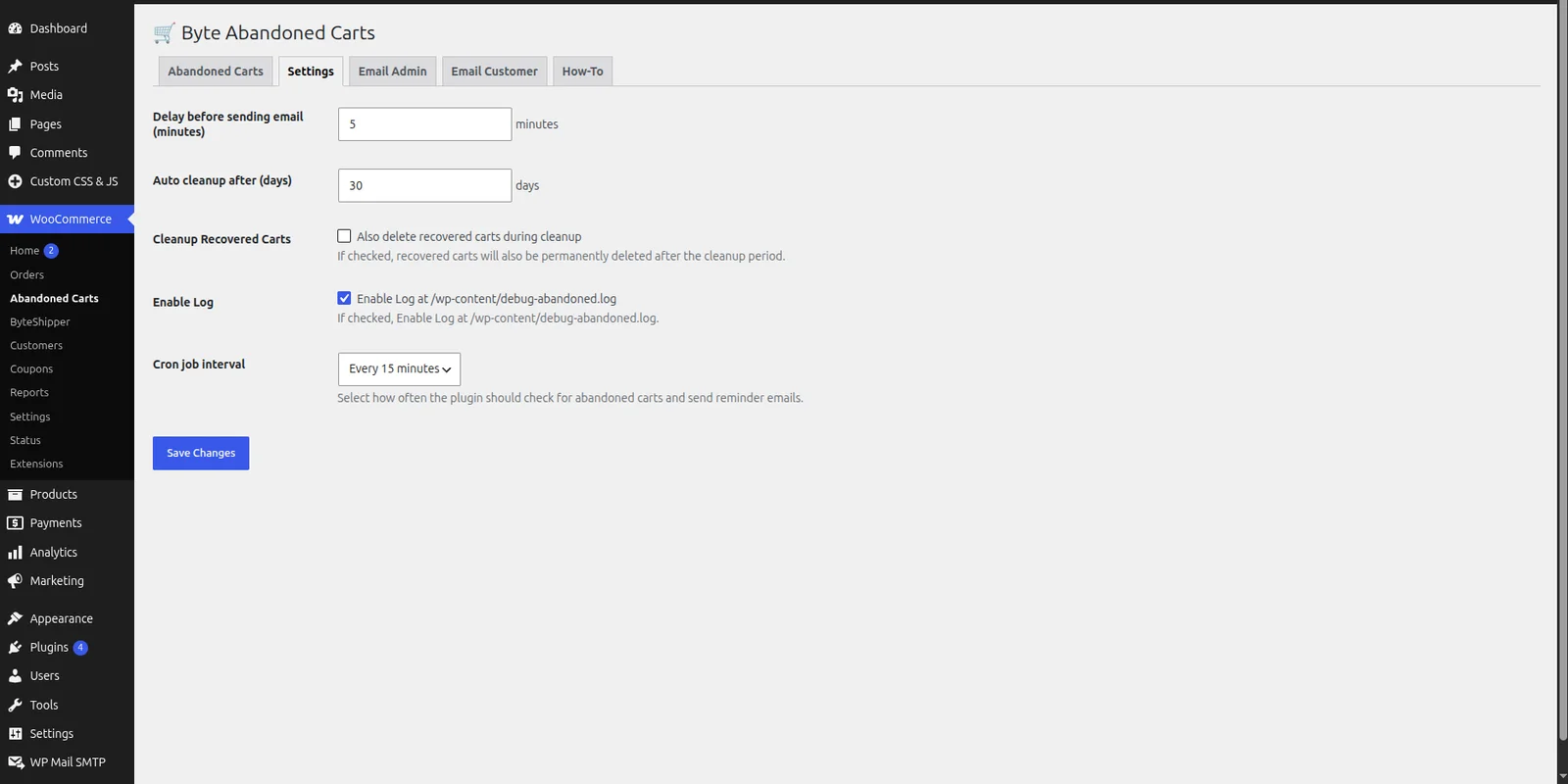
Task: Uncheck the Enable Log checkbox
Action: (x=344, y=298)
